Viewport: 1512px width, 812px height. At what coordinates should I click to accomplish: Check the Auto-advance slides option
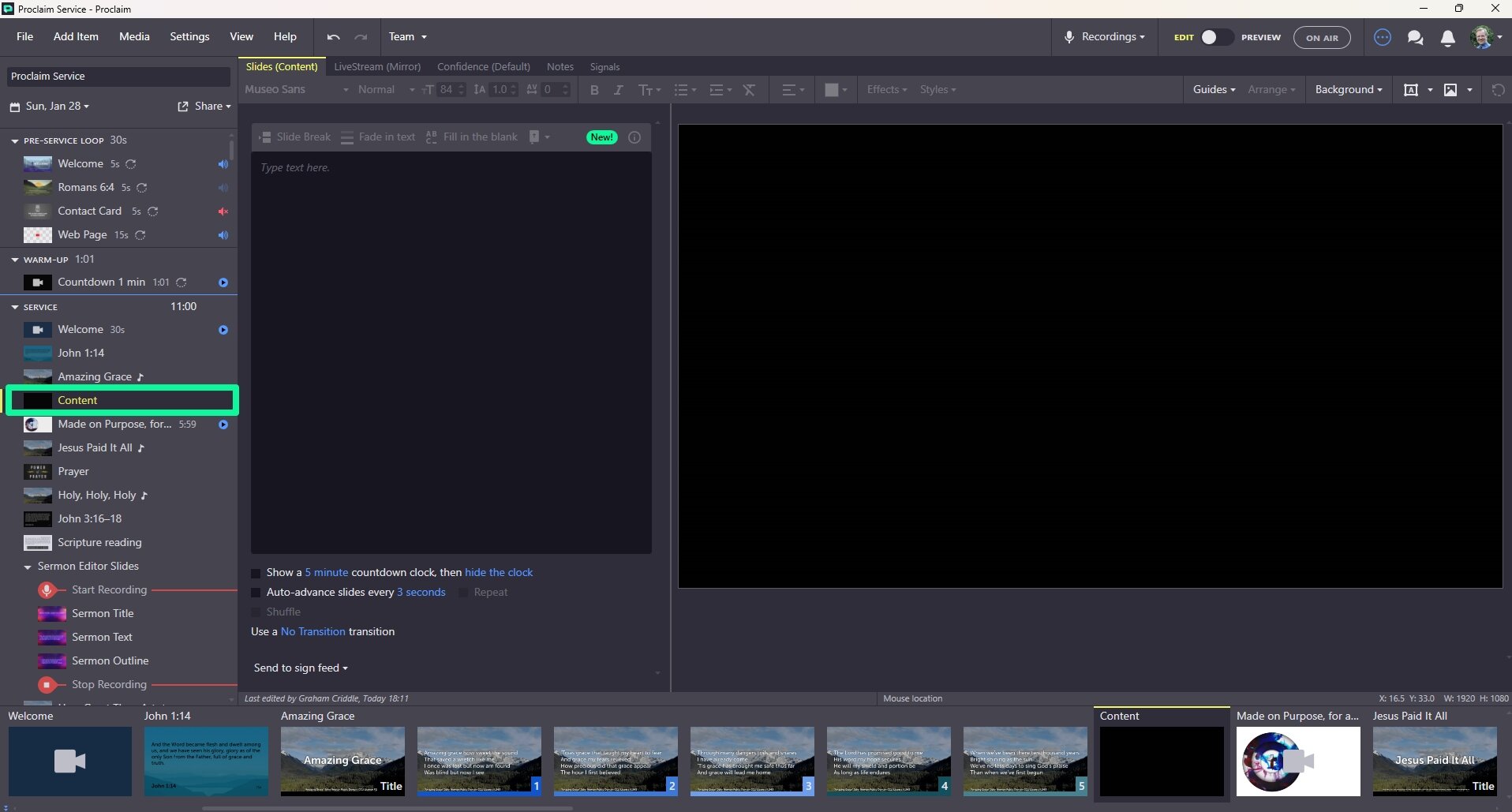pyautogui.click(x=255, y=592)
